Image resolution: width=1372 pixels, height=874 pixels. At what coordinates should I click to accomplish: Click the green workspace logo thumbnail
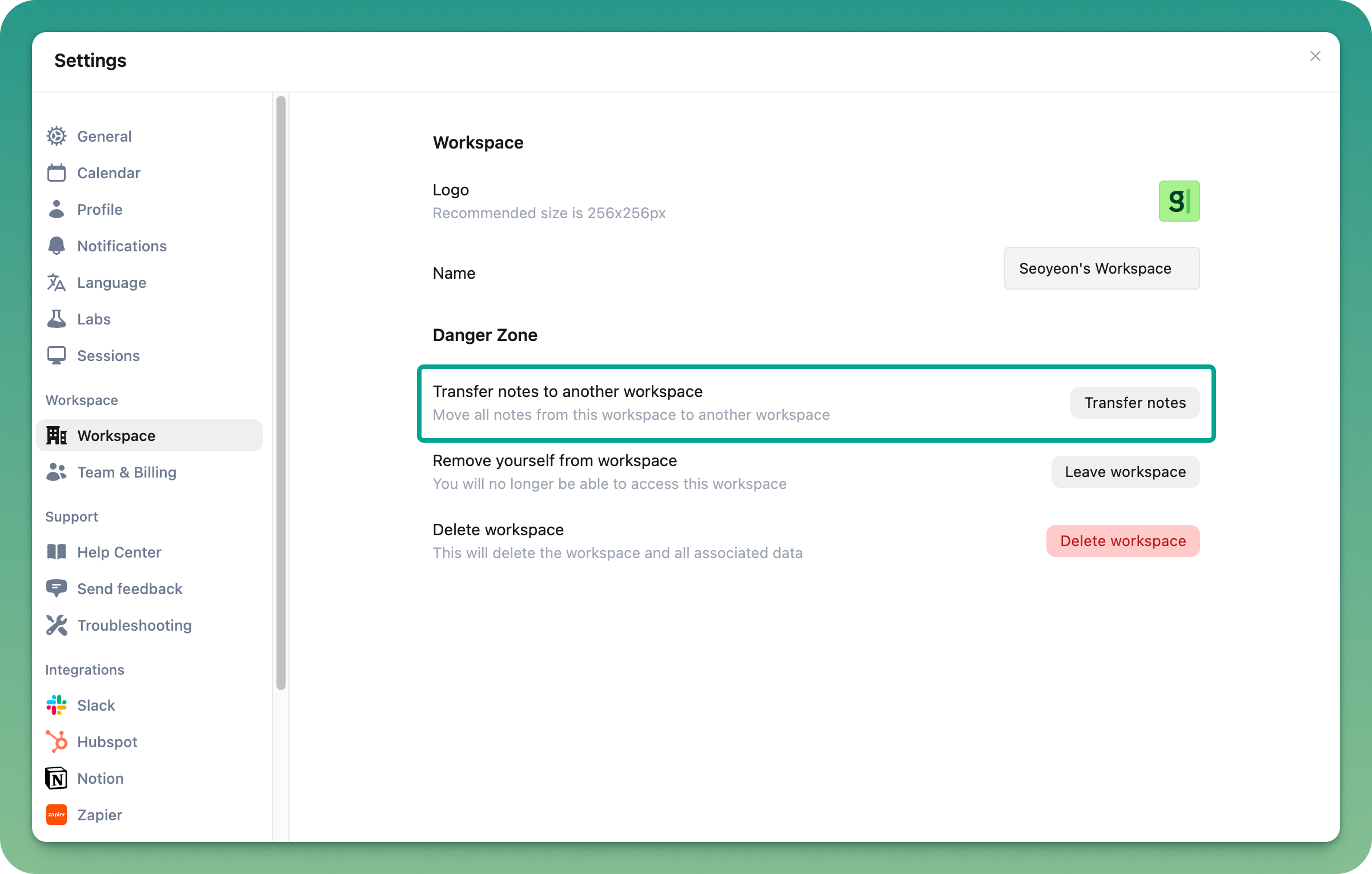[x=1179, y=201]
